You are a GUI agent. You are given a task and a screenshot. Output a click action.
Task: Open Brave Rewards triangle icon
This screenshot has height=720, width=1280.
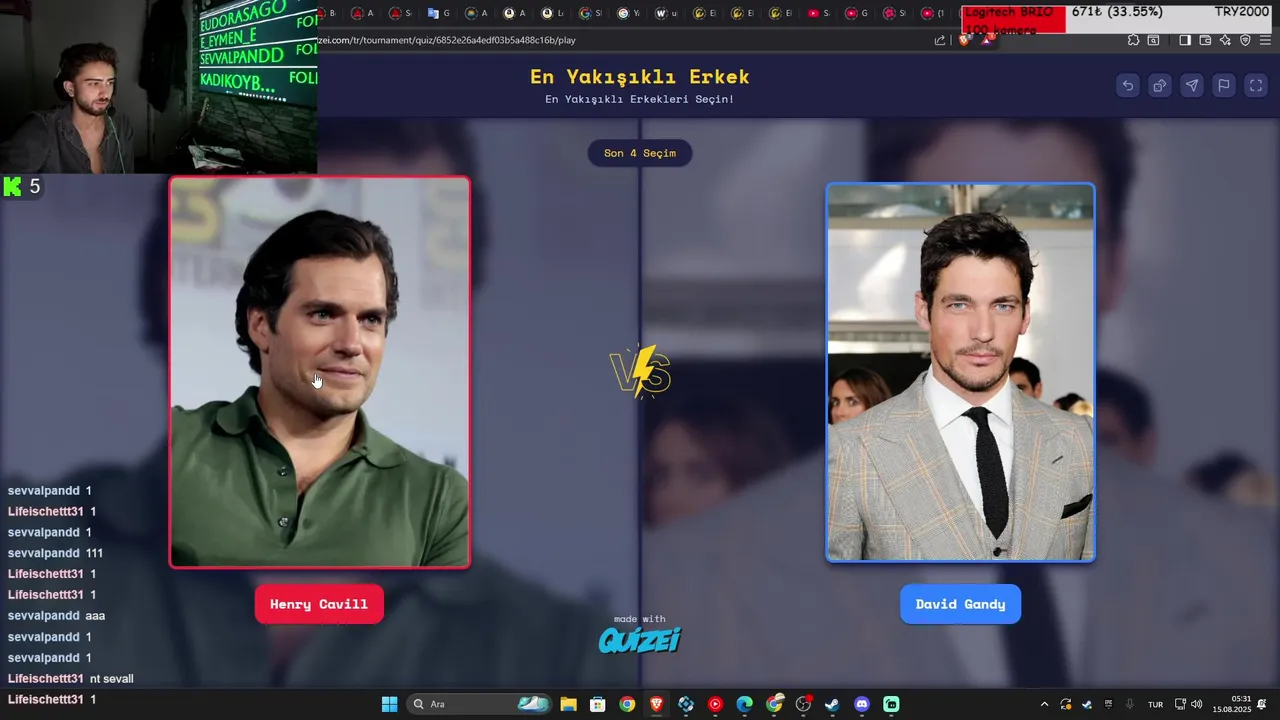point(986,40)
